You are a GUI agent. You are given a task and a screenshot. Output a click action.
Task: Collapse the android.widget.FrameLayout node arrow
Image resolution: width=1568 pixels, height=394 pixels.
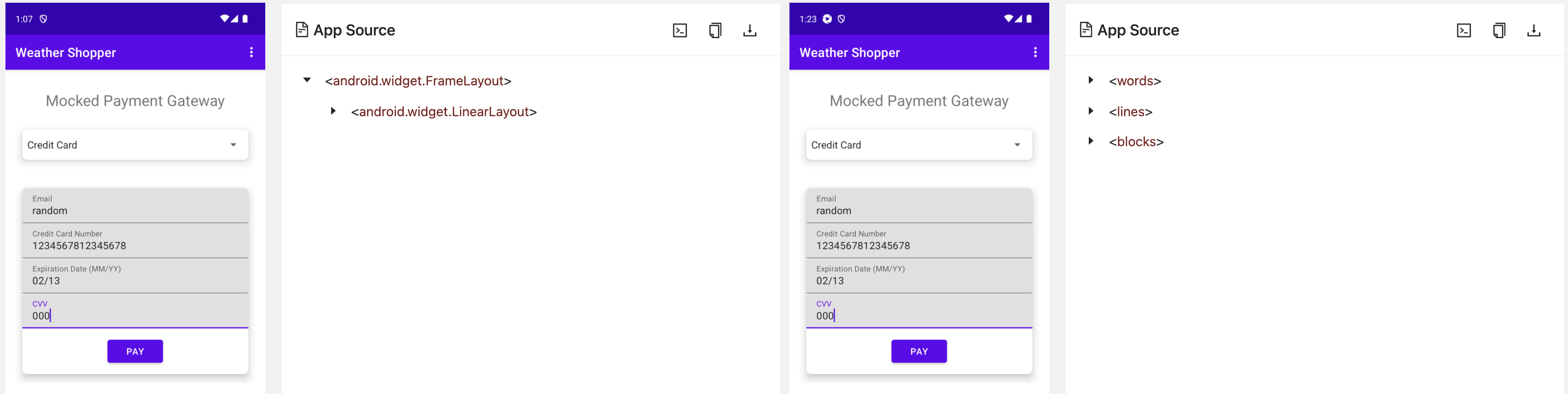[308, 80]
